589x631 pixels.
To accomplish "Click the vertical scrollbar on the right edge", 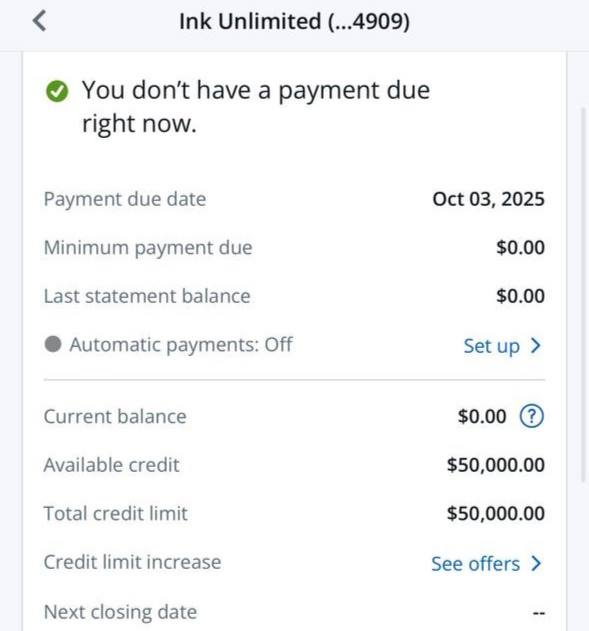I will click(x=584, y=294).
